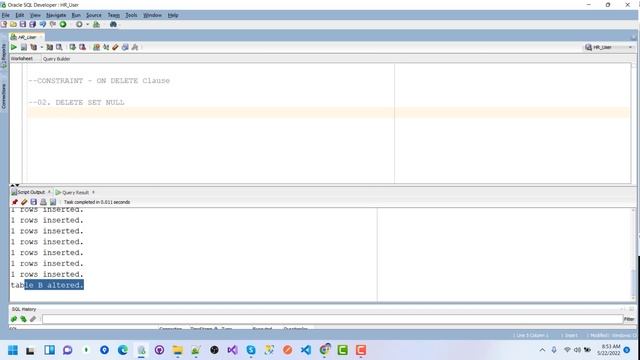Viewport: 640px width, 360px height.
Task: Click the To Upper/Lower/InitCap icon
Action: coord(106,47)
